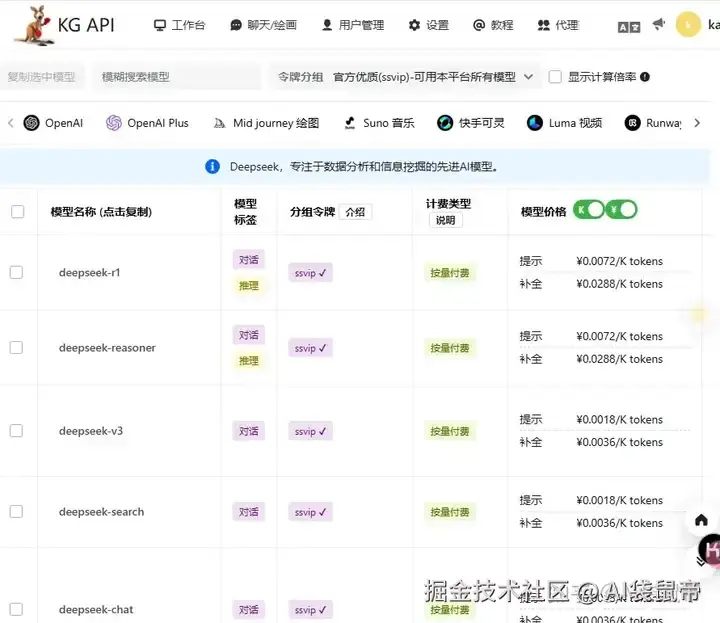720x623 pixels.
Task: Toggle the K tokens price switch
Action: point(588,210)
